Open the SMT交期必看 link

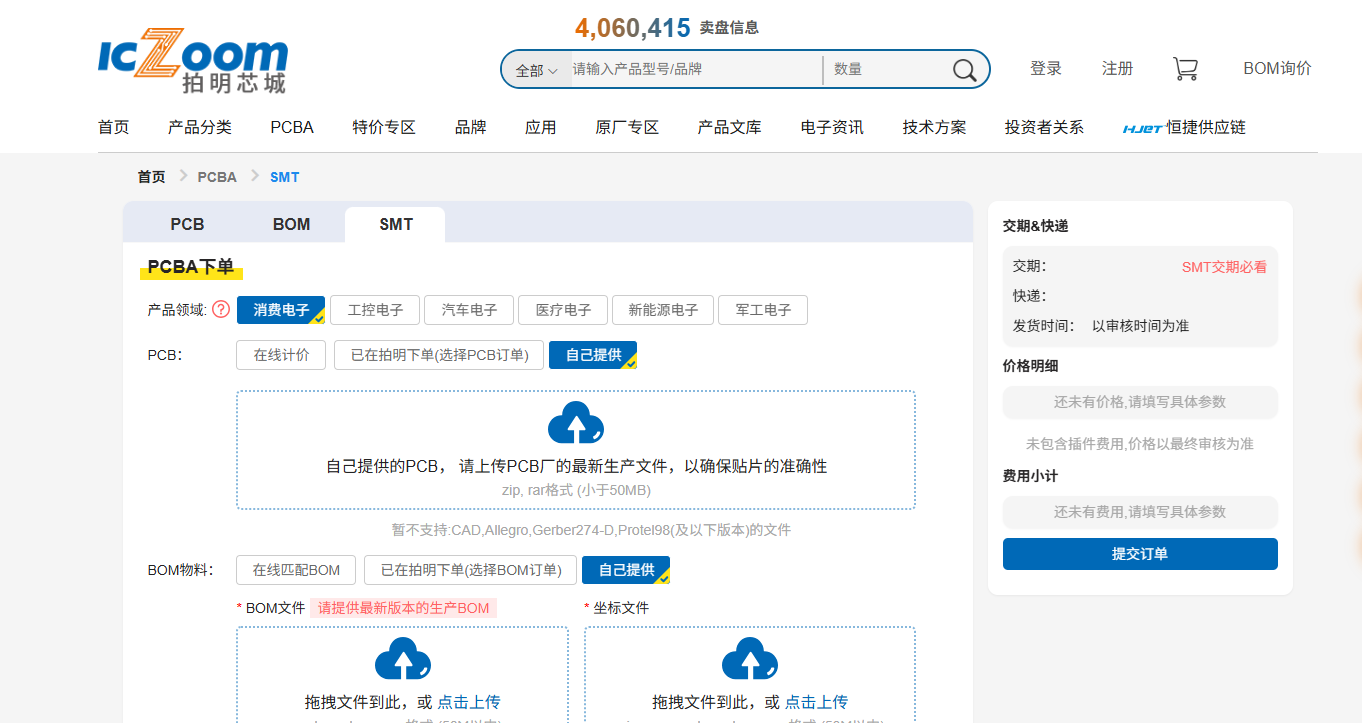[1224, 267]
